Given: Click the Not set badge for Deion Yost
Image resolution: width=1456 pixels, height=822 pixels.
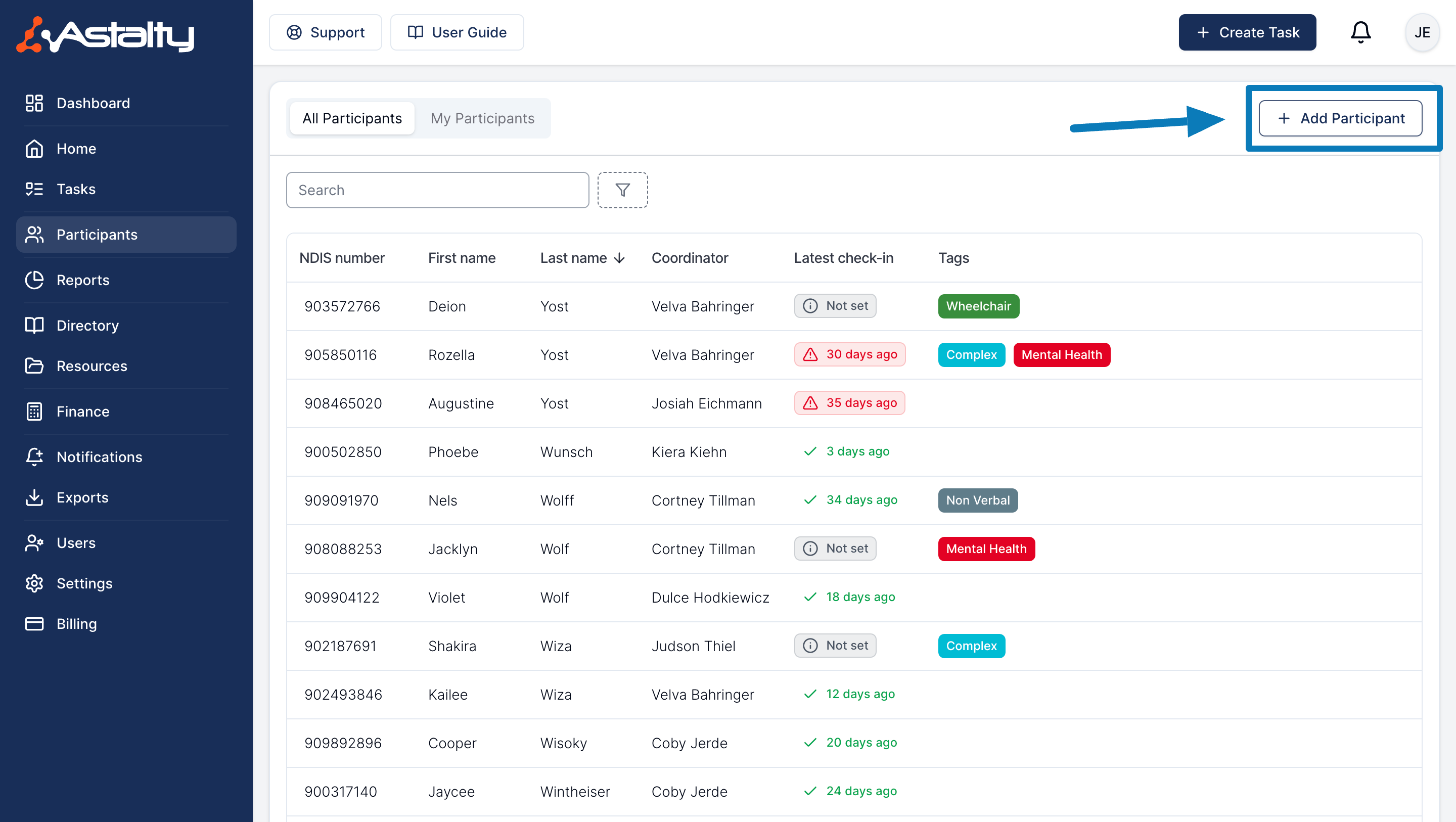Looking at the screenshot, I should tap(835, 306).
